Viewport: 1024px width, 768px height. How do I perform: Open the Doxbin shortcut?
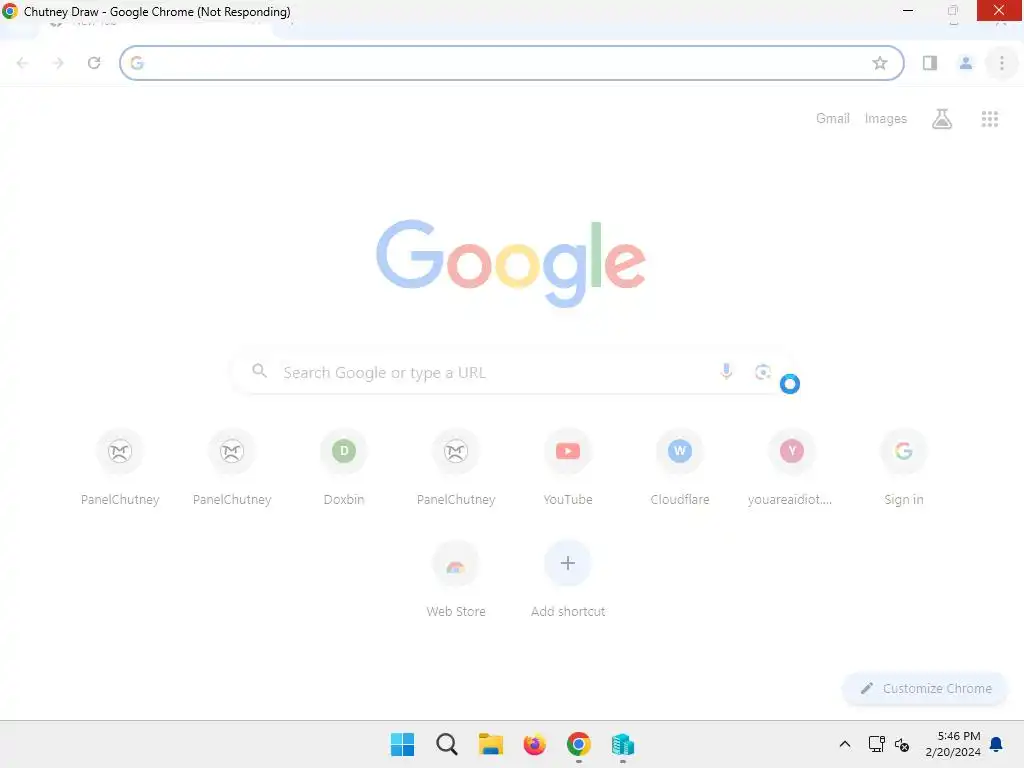click(344, 467)
